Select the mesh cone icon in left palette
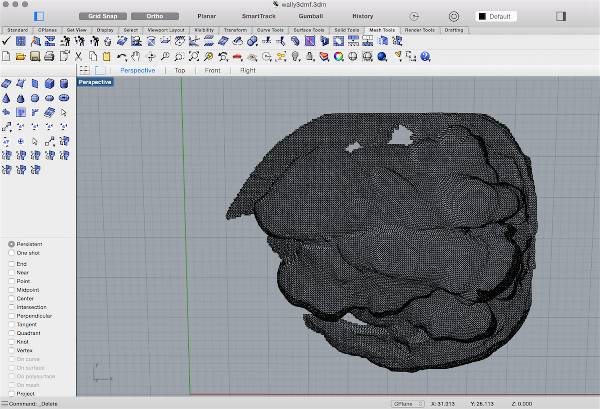The image size is (600, 409). 7,98
